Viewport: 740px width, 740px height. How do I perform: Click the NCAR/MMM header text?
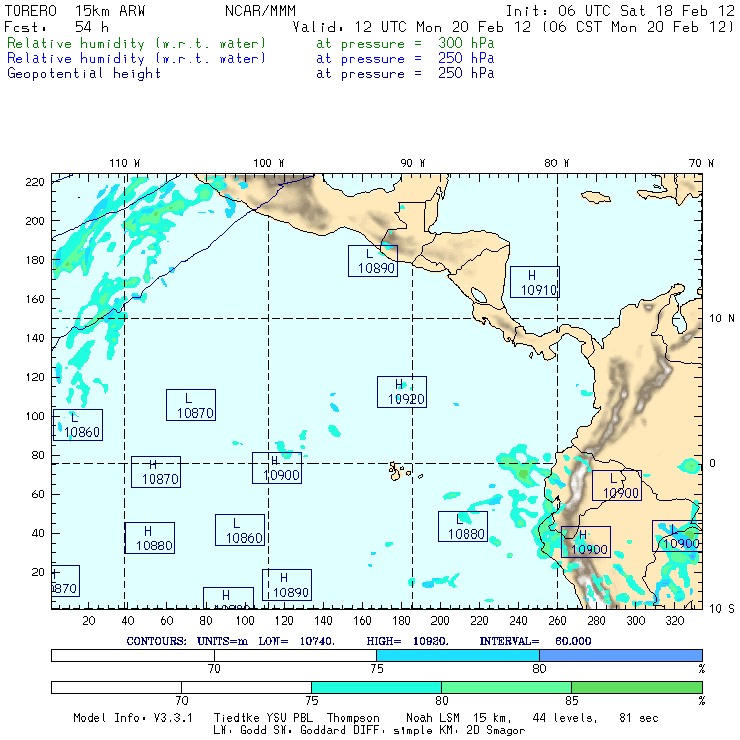(260, 10)
